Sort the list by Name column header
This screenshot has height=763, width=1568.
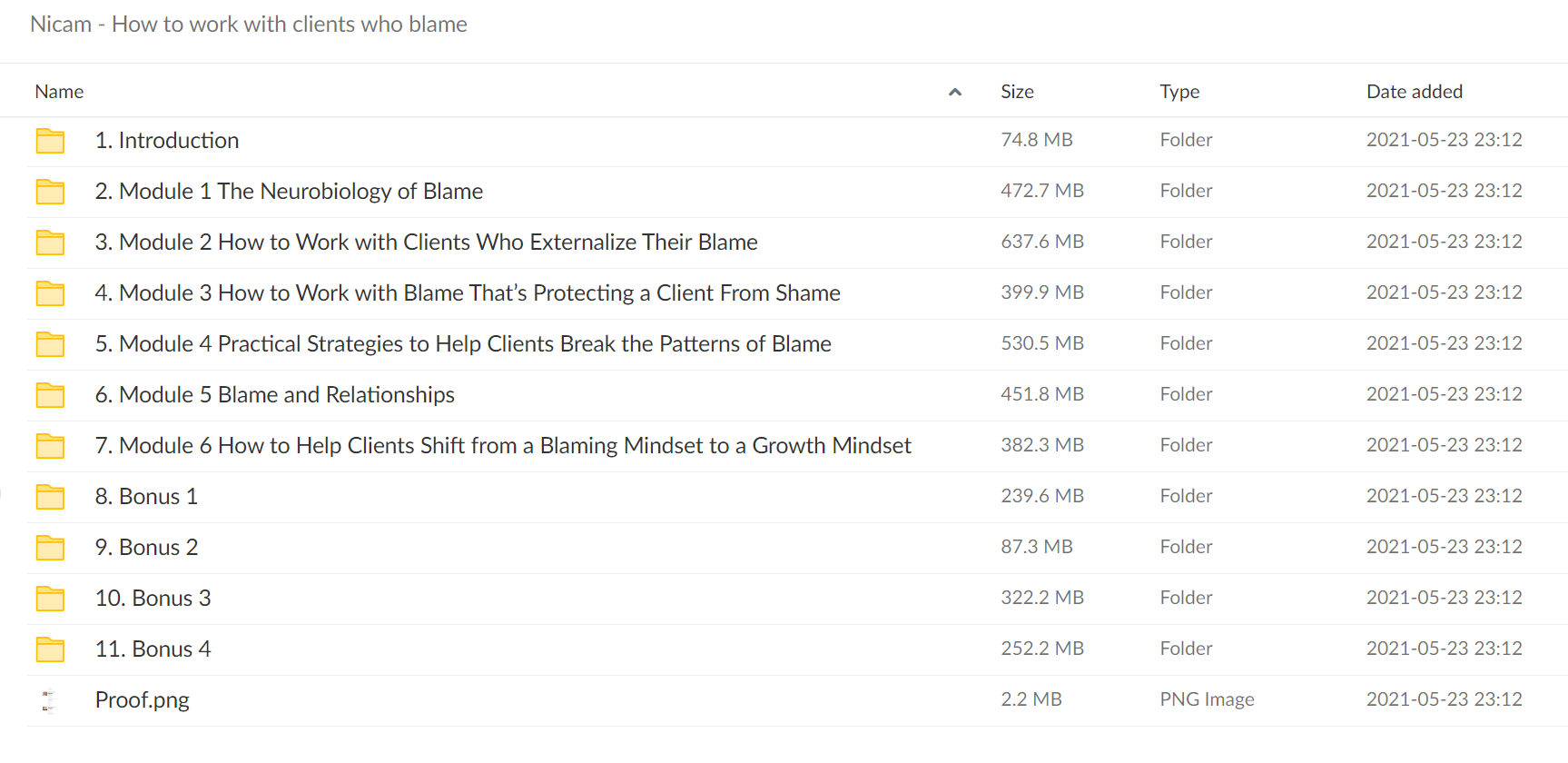pos(59,92)
